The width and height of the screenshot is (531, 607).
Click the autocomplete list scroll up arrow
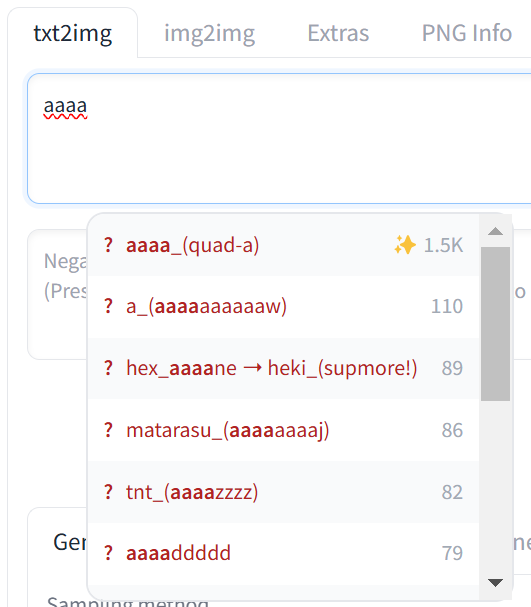[x=495, y=231]
